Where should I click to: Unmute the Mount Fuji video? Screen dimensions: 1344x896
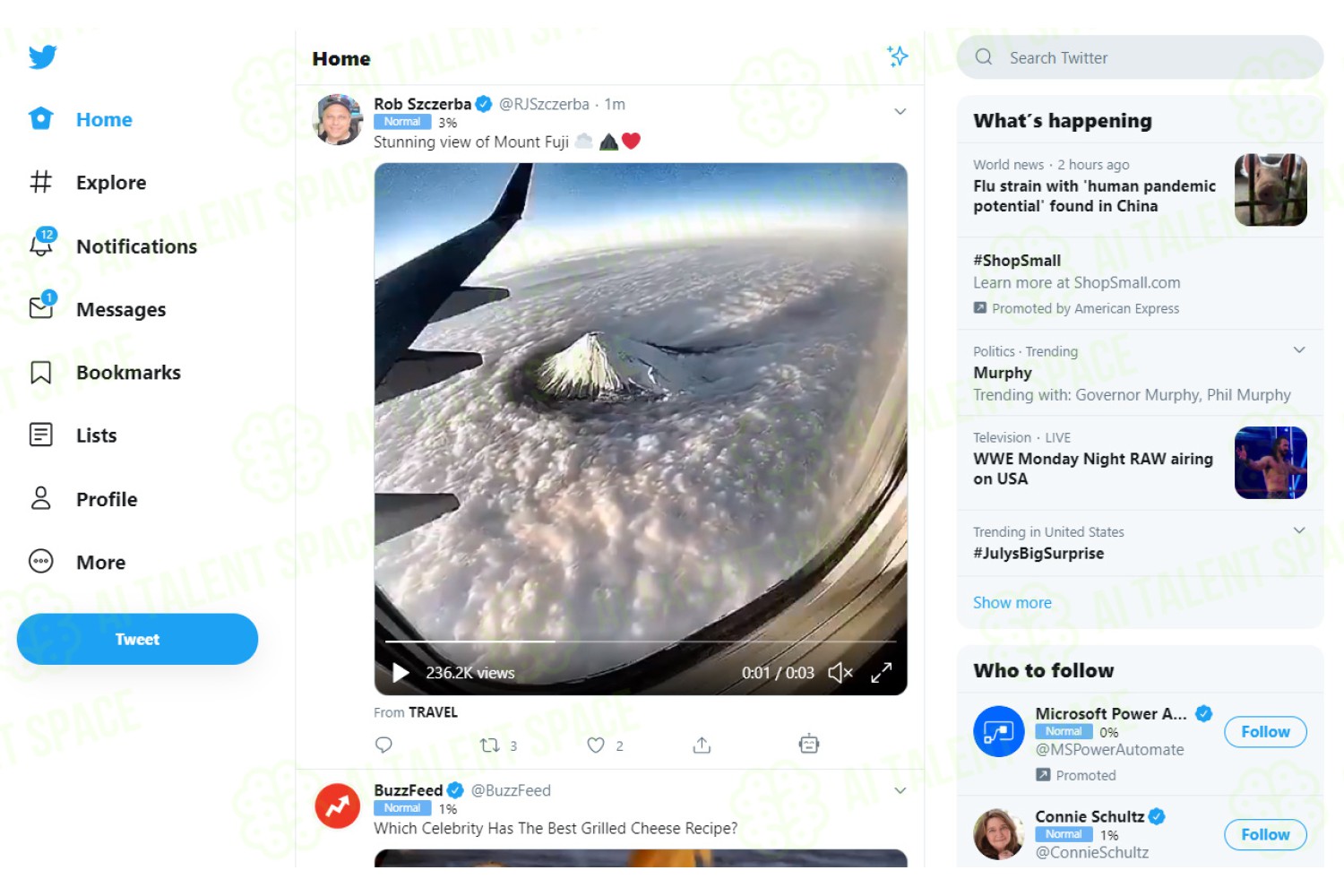840,672
